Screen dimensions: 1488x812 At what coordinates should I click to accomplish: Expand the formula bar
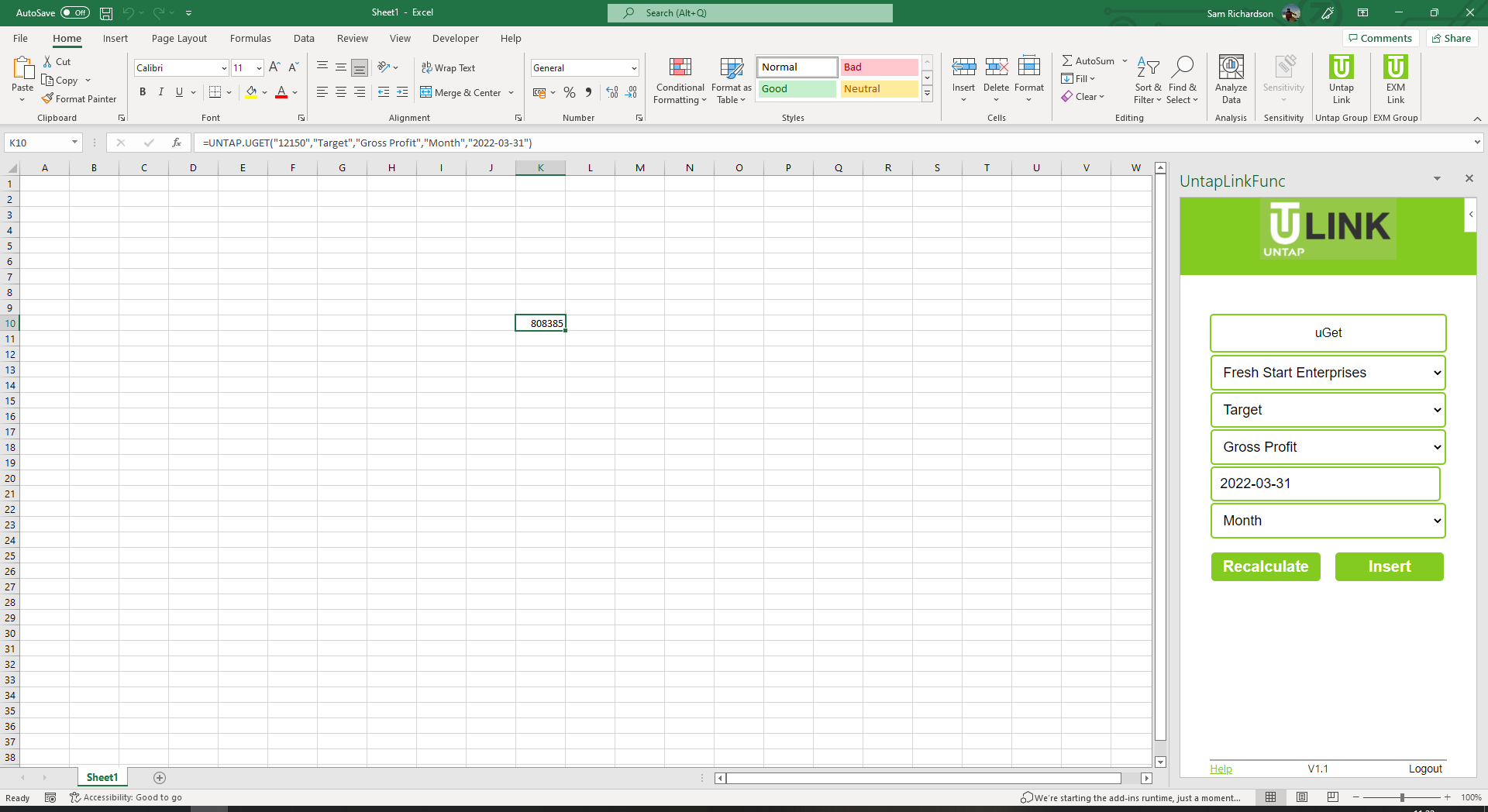(x=1477, y=143)
